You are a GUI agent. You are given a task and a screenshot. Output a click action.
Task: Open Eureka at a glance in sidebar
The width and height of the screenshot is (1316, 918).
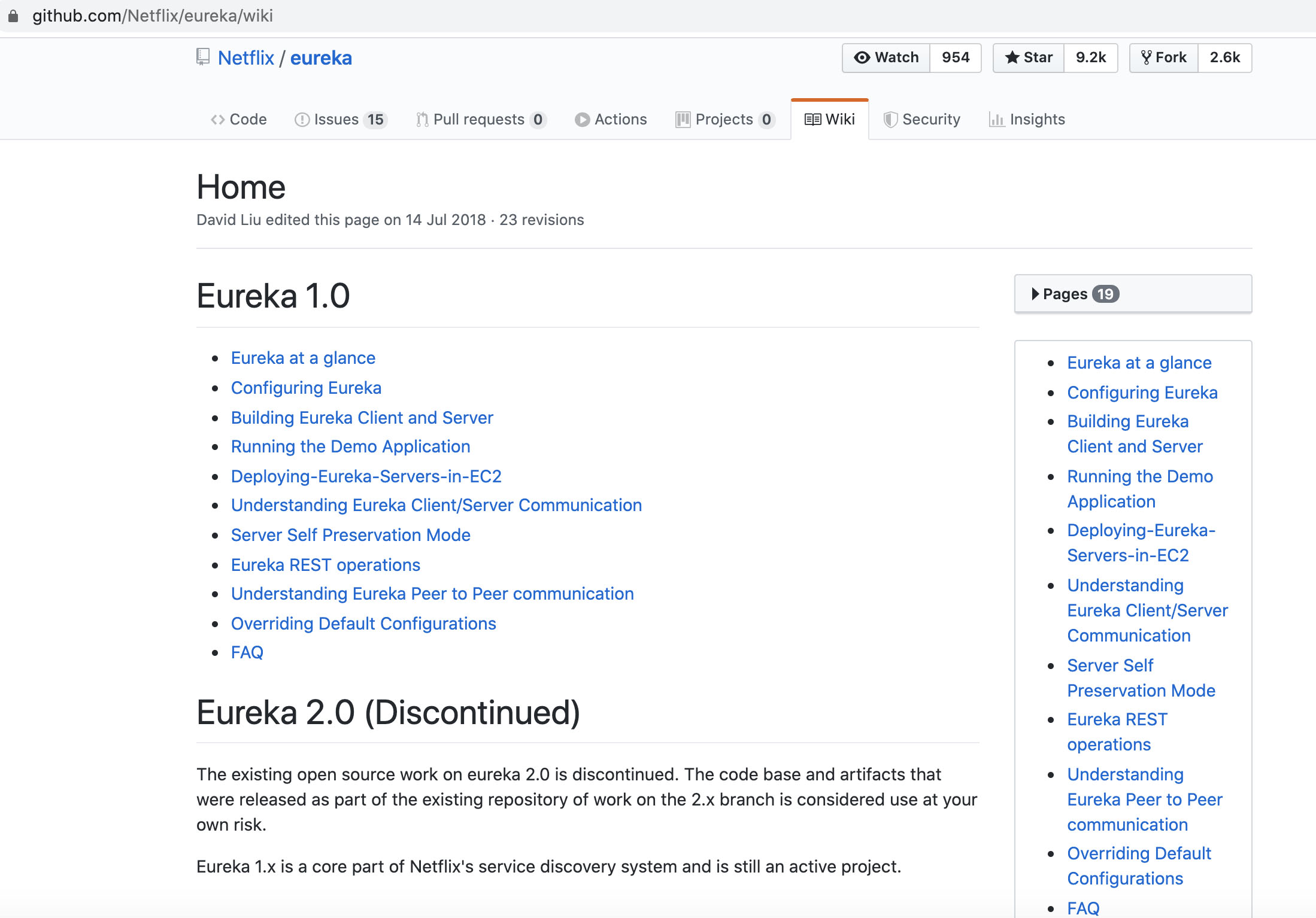click(1139, 363)
